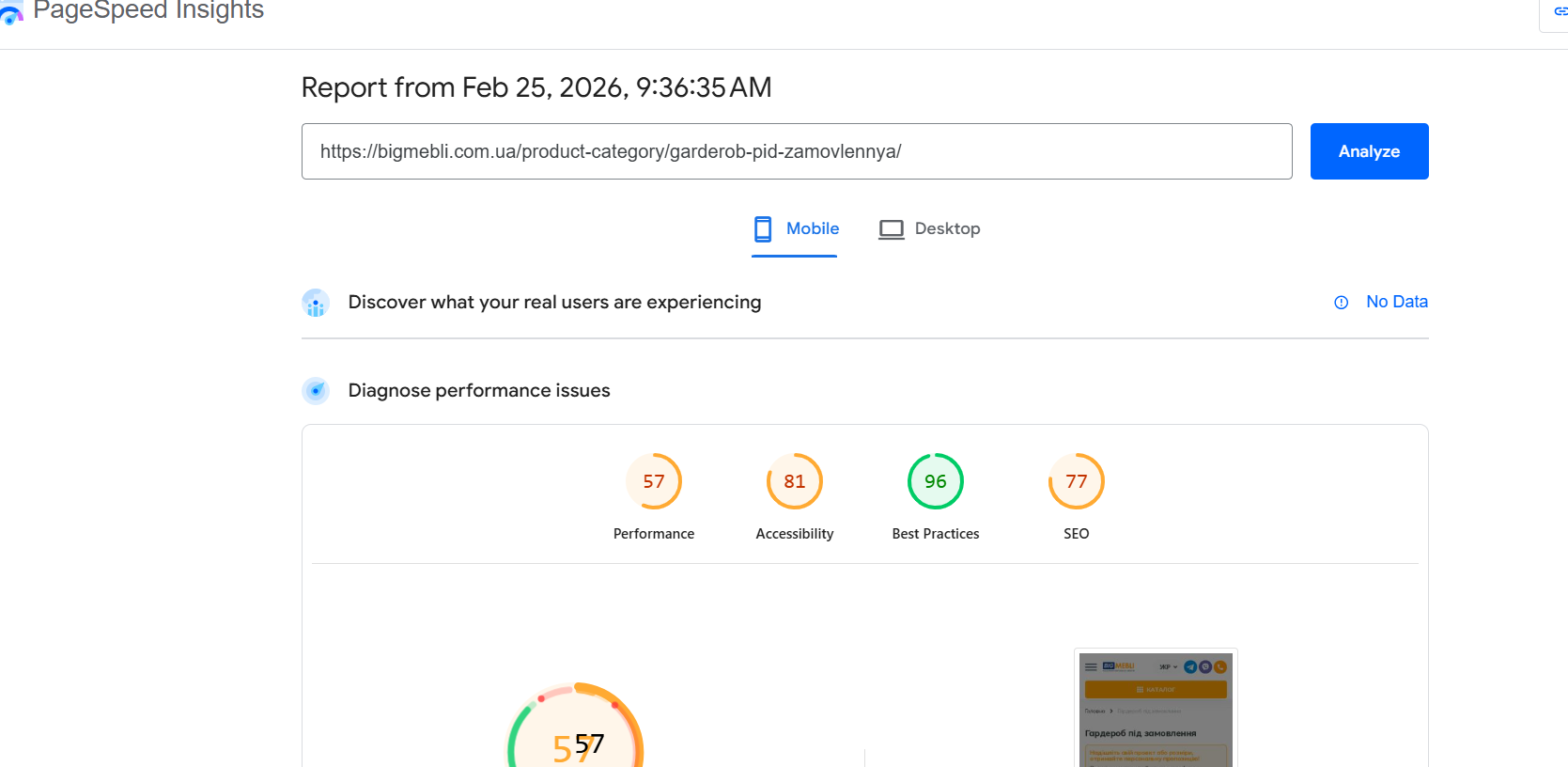Image resolution: width=1568 pixels, height=767 pixels.
Task: Click the No Data info icon
Action: [1342, 303]
